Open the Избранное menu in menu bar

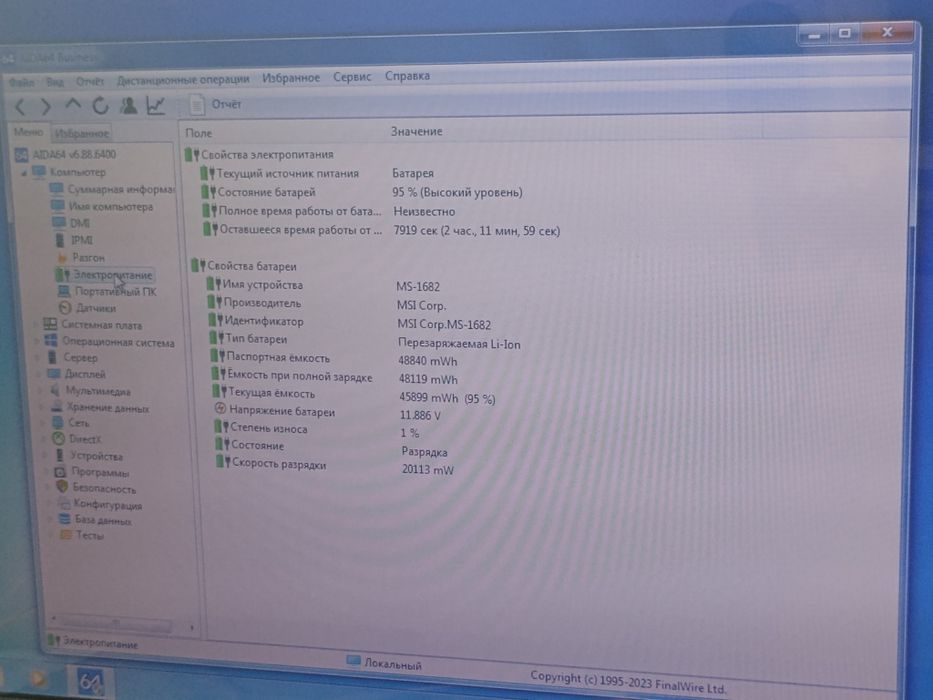click(x=291, y=78)
